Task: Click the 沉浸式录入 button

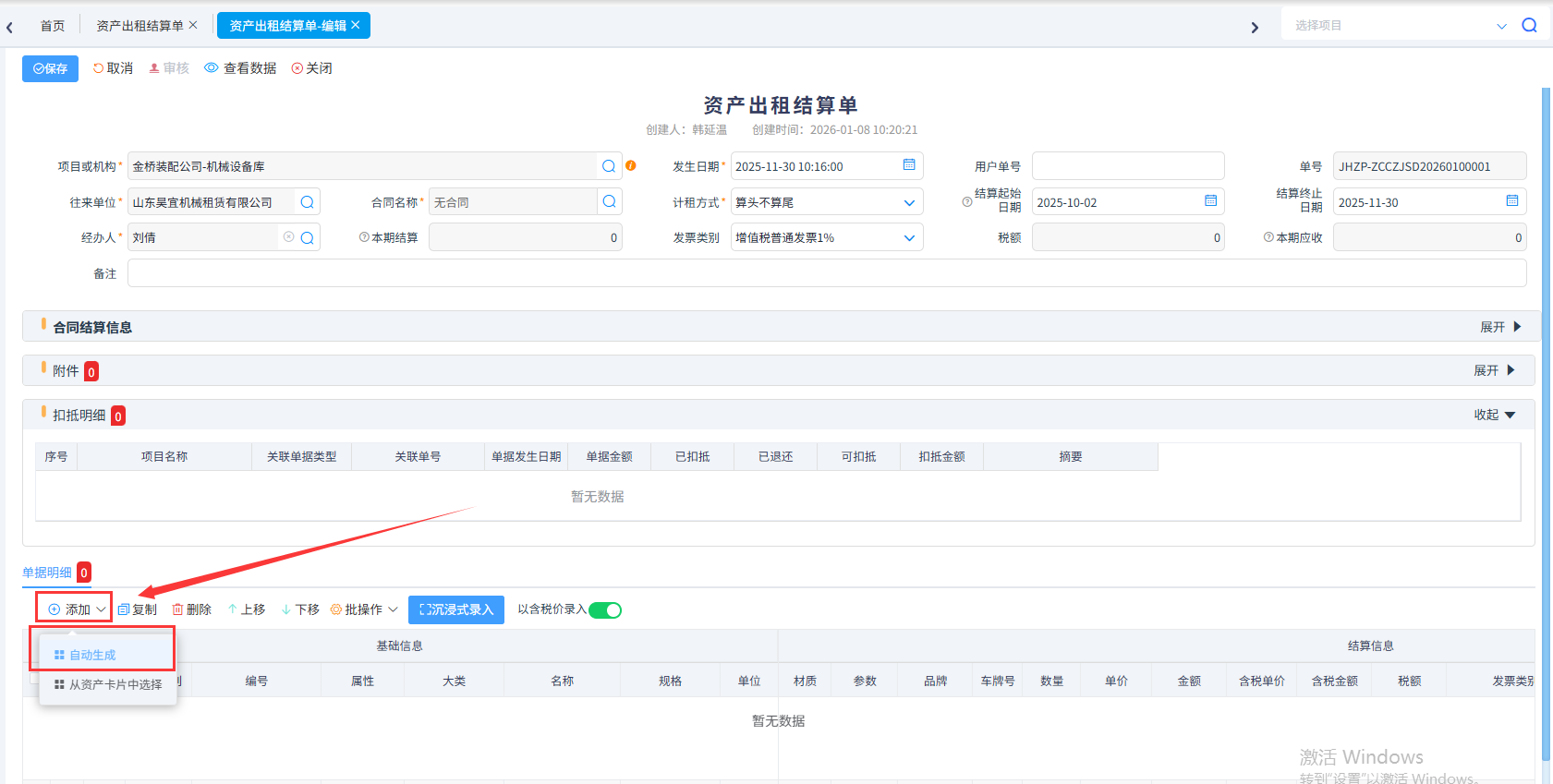Action: click(456, 609)
